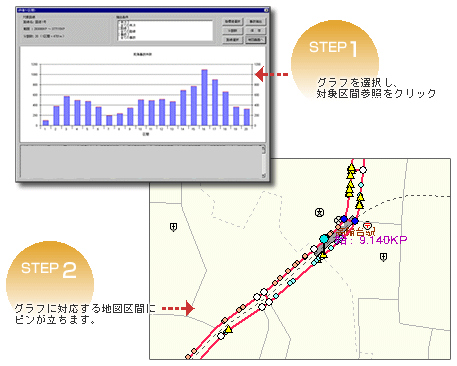Click the scroll-up arrow of lower text panel
The width and height of the screenshot is (457, 366).
(x=263, y=150)
